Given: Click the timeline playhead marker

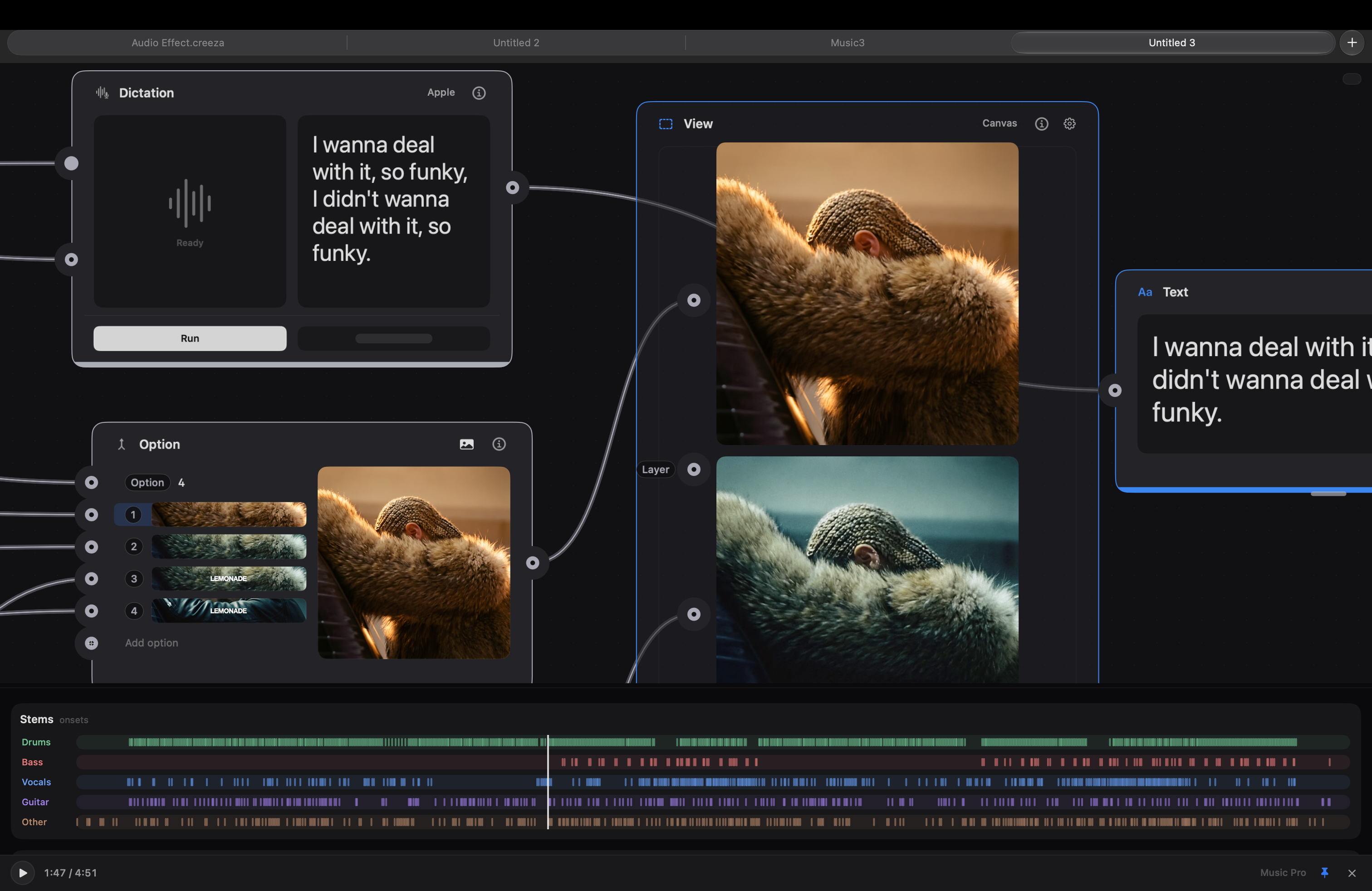Looking at the screenshot, I should [x=547, y=782].
